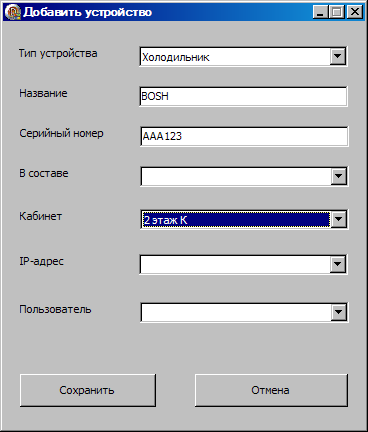The height and width of the screenshot is (432, 368).
Task: Focus the Серийный номер field with AAA123
Action: click(x=244, y=136)
